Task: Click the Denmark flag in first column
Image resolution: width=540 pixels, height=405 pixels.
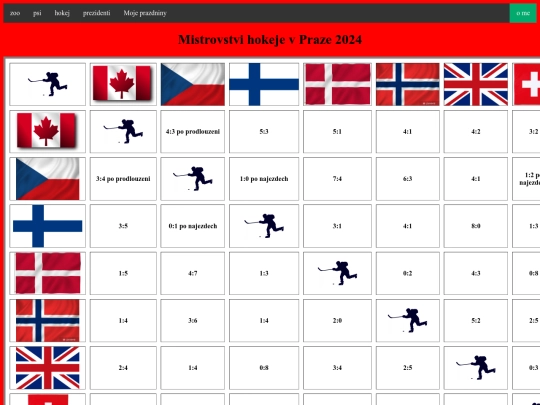Action: pyautogui.click(x=47, y=273)
